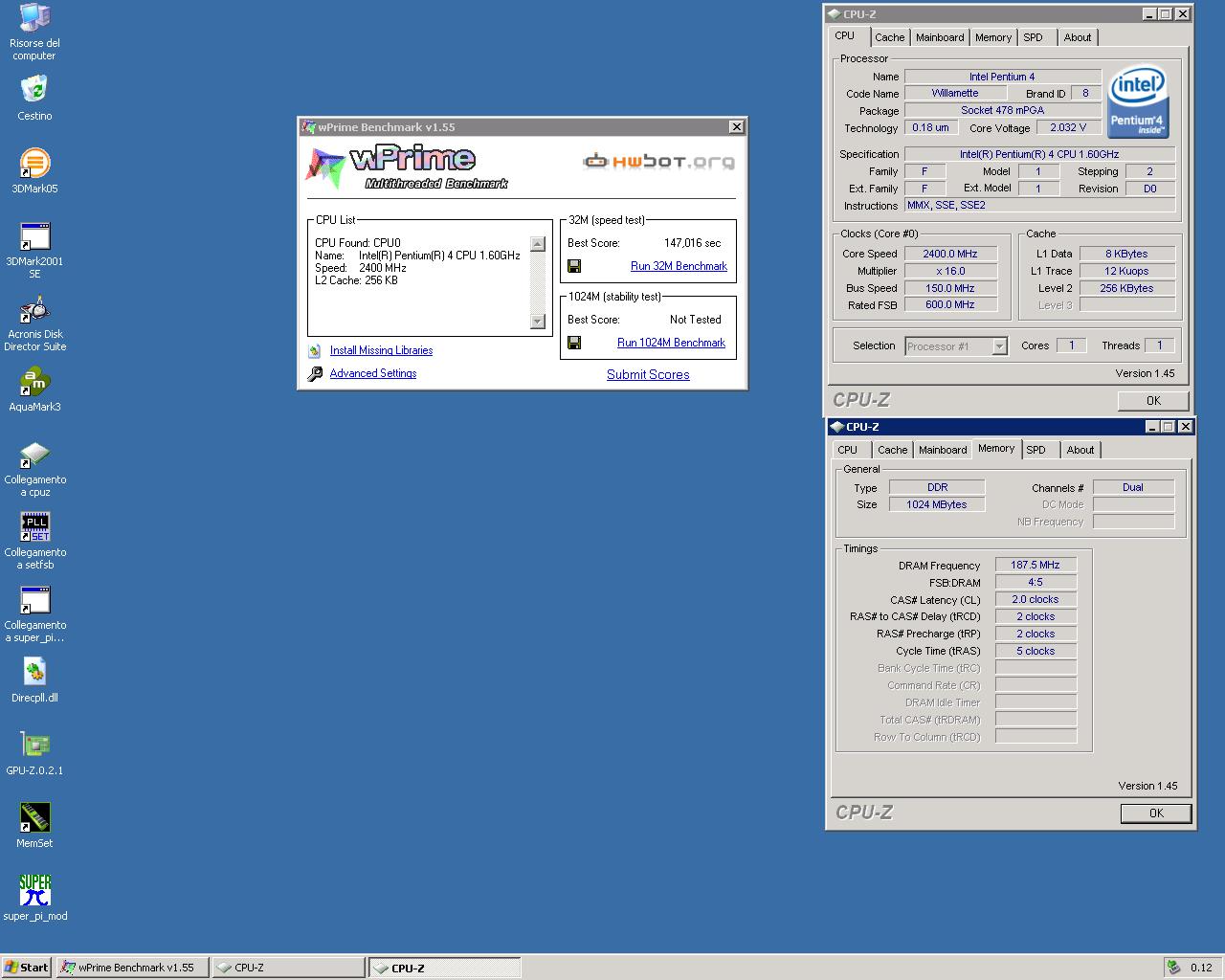
Task: Click the Submit Scores link
Action: tap(648, 374)
